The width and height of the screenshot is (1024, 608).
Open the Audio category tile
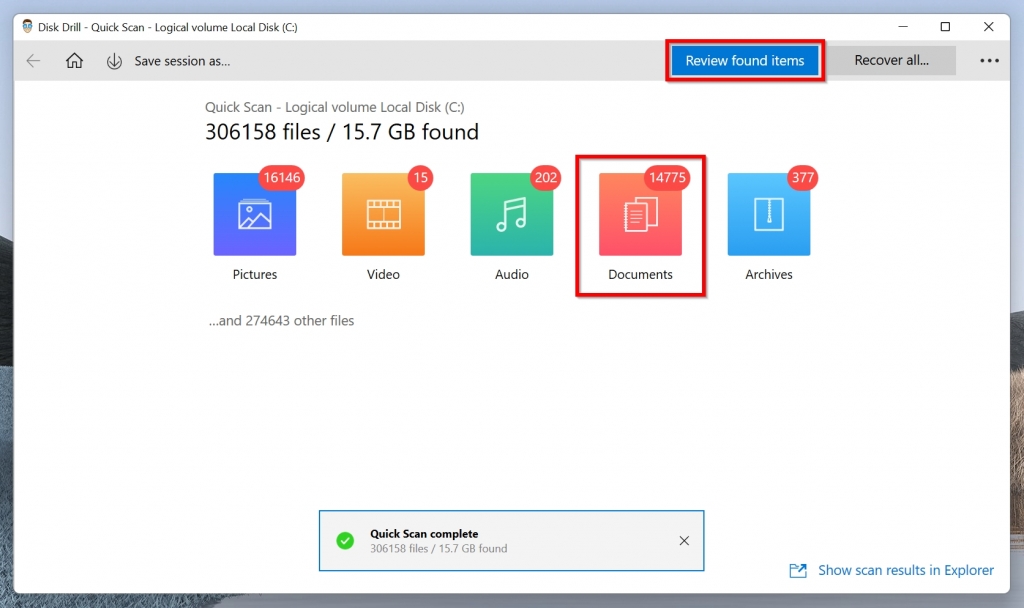[x=512, y=214]
